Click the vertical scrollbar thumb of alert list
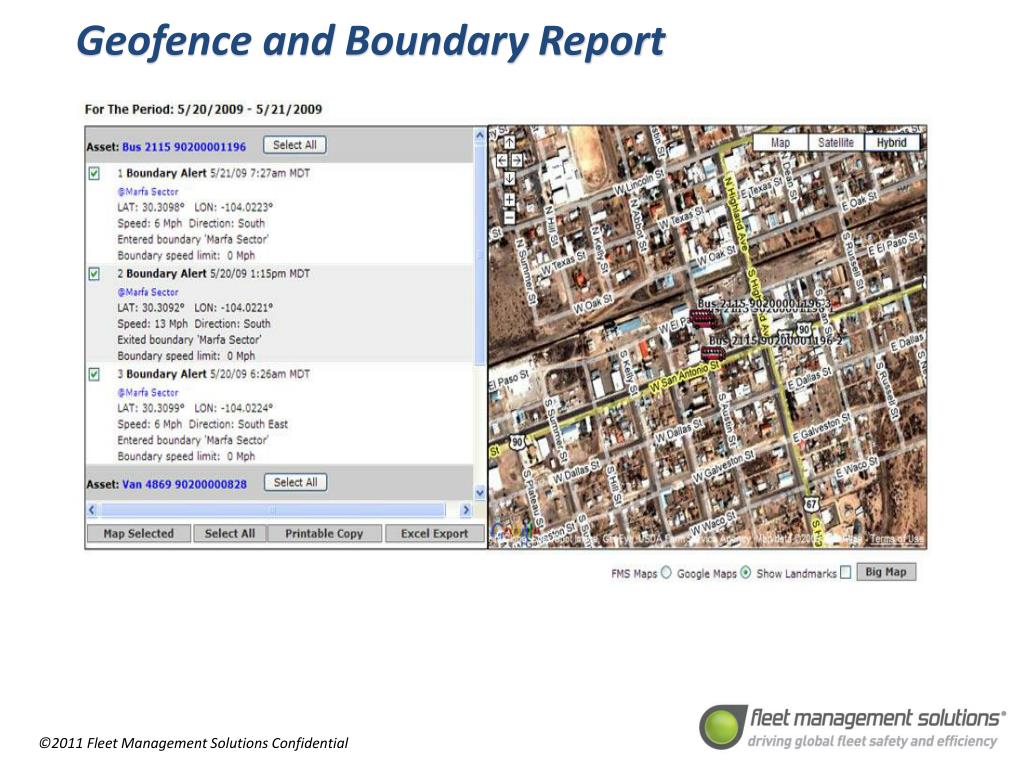Screen dimensions: 1024x768 tap(480, 255)
